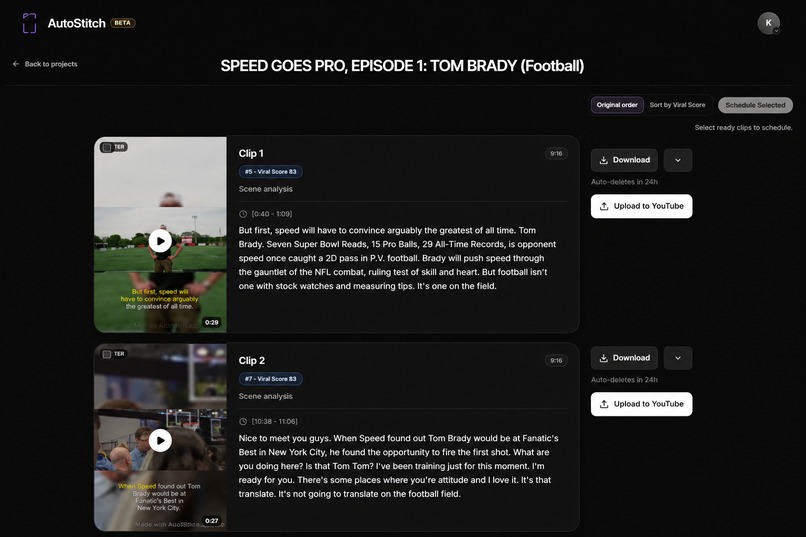Click the project title heading
806x537 pixels.
pyautogui.click(x=402, y=66)
